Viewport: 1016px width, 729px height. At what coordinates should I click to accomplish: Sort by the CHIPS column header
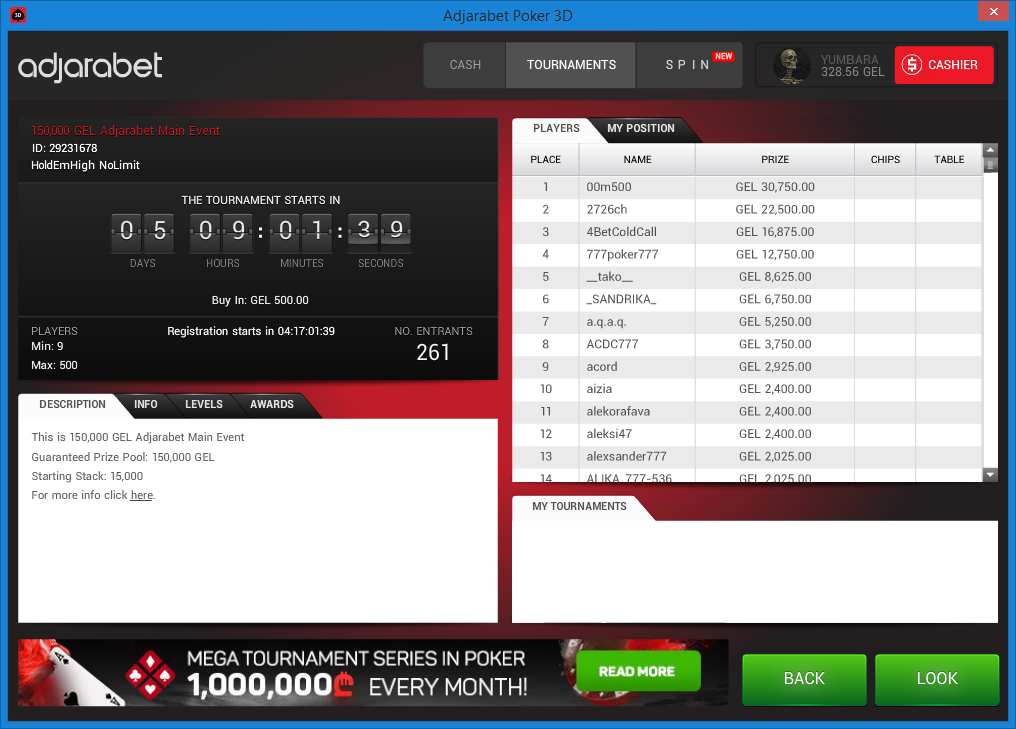click(x=885, y=159)
